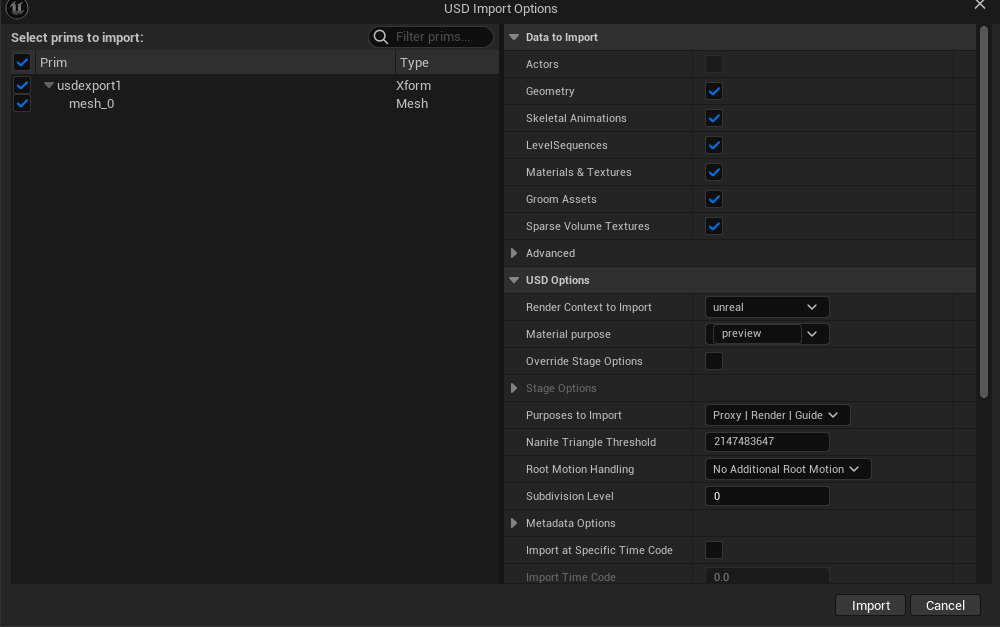Screen dimensions: 1000x627
Task: Uncheck Materials & Textures
Action: coord(714,172)
